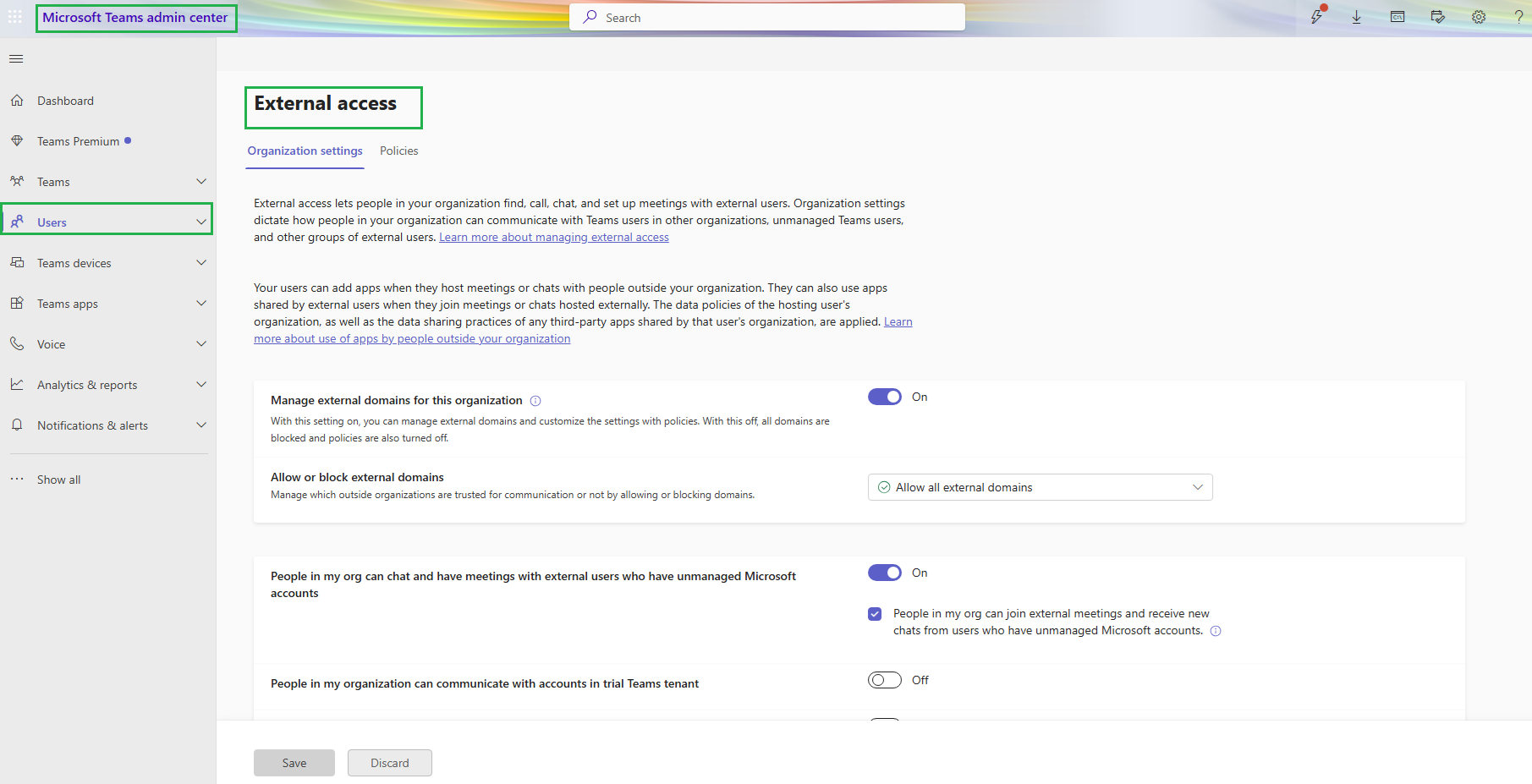This screenshot has height=784, width=1532.
Task: Click the Analytics & reports chart icon
Action: 17,385
